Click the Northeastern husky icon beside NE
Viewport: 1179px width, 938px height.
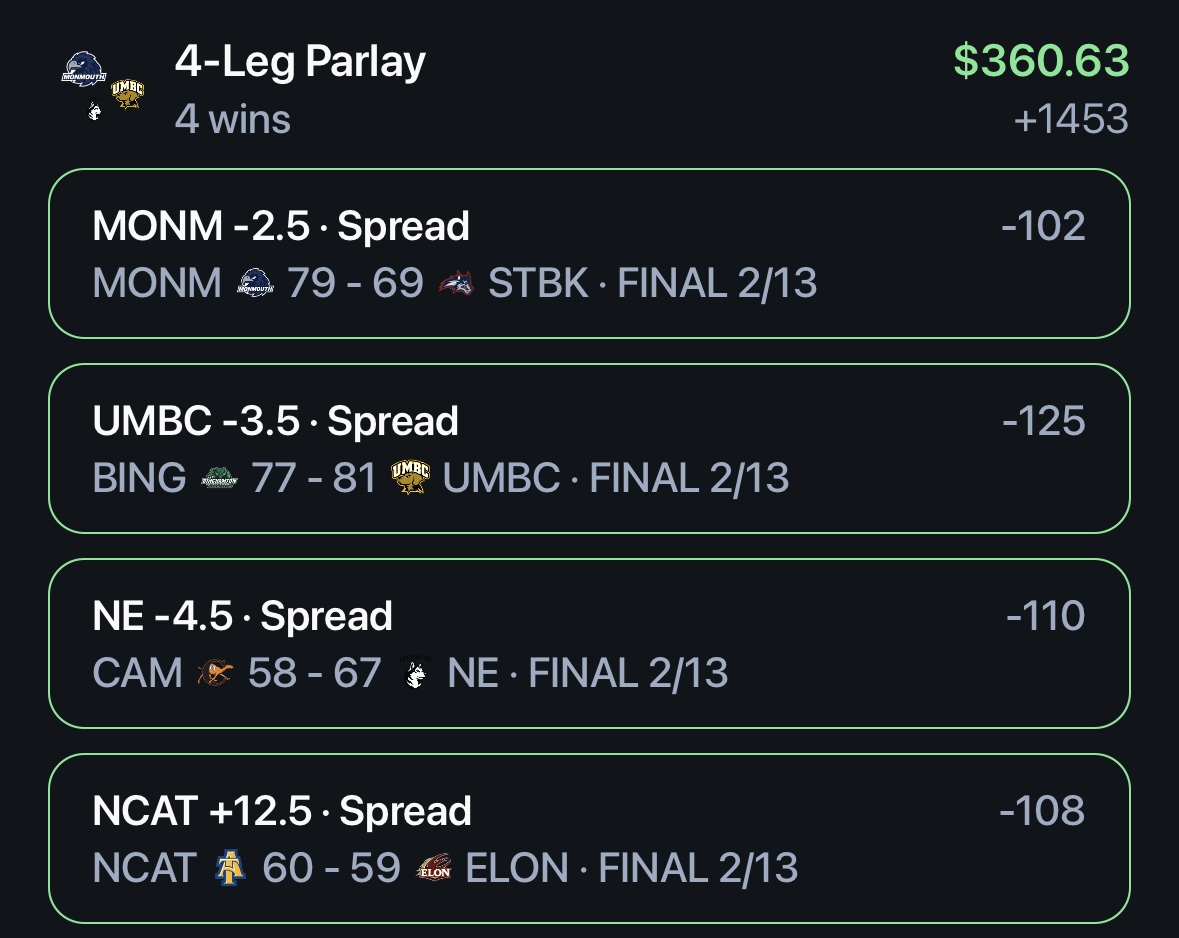point(415,672)
